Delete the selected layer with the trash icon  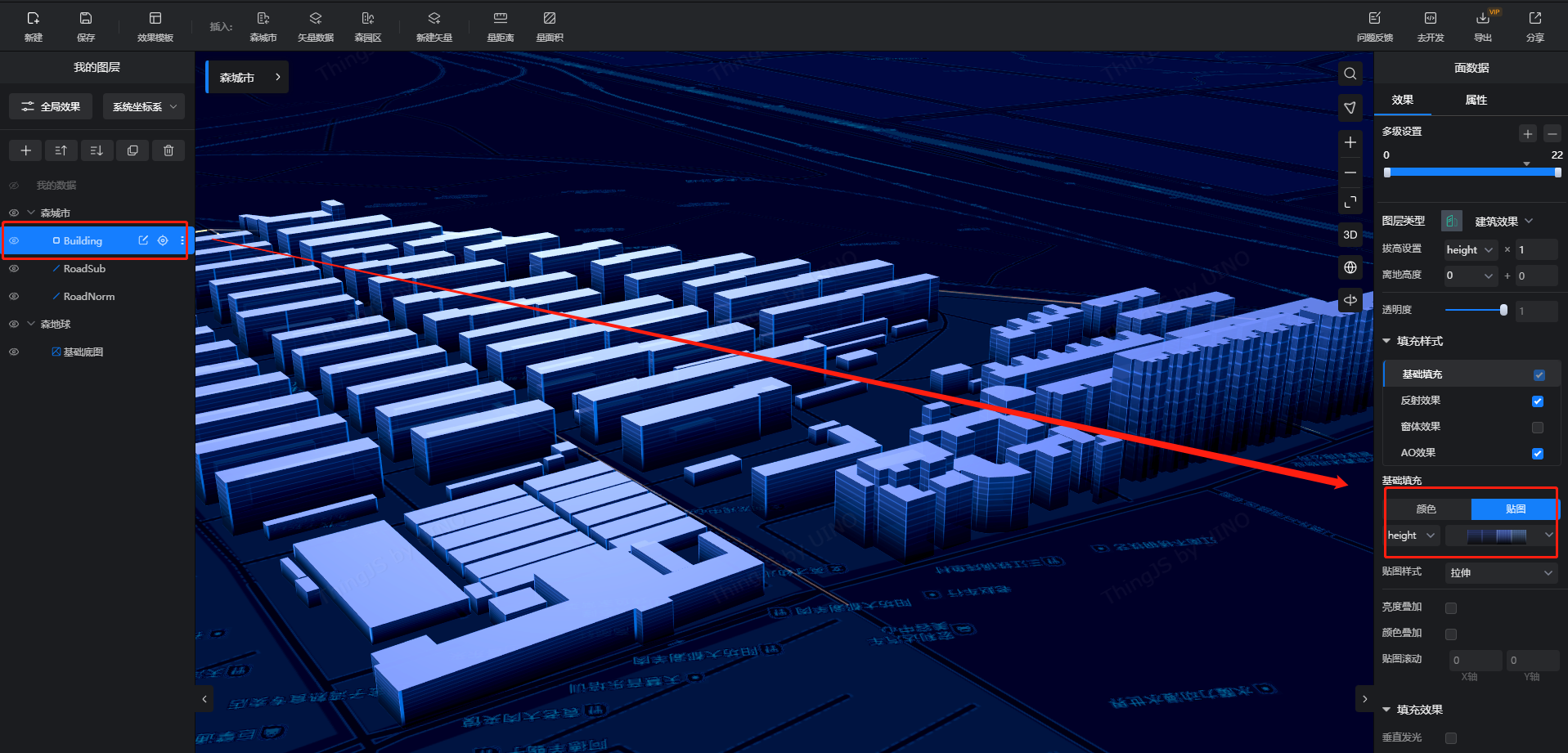click(x=168, y=150)
